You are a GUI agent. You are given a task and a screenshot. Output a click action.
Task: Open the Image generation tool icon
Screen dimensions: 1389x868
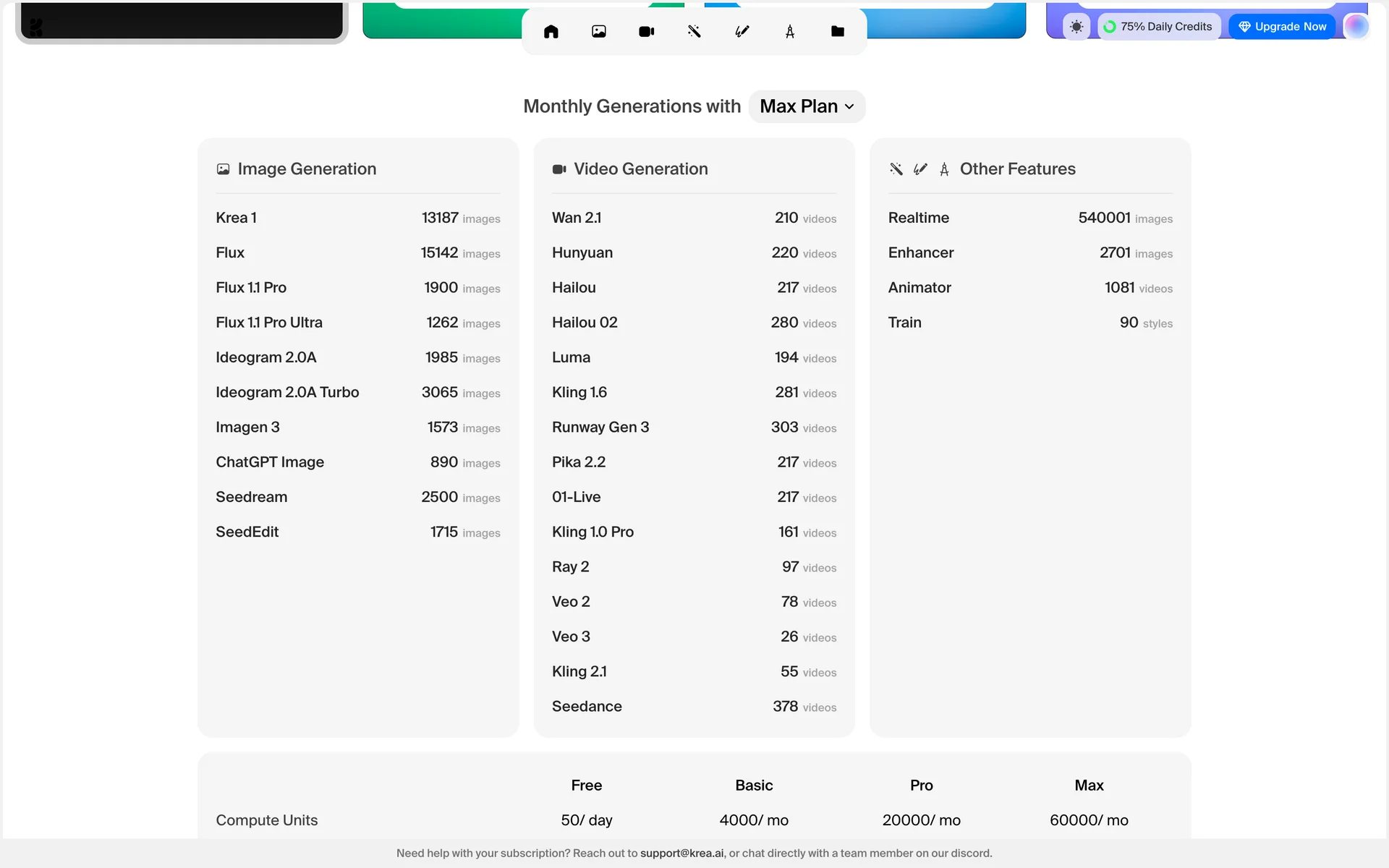pos(599,31)
